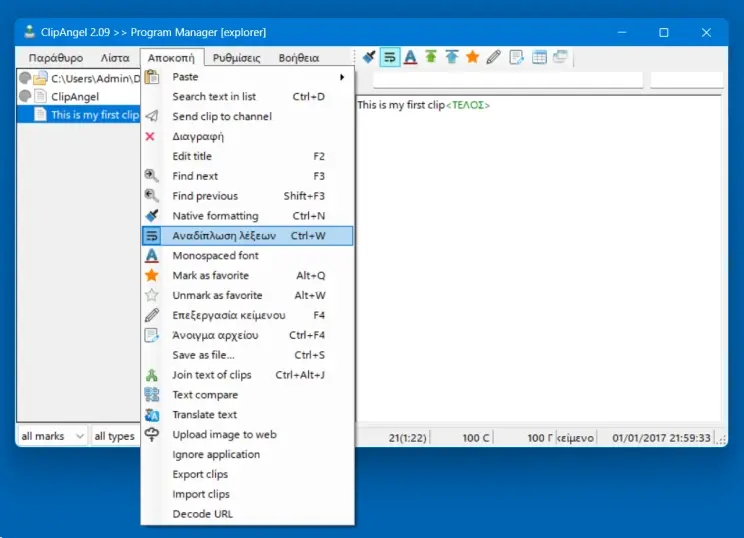Choose Mark as favorite
744x538 pixels.
[248, 276]
